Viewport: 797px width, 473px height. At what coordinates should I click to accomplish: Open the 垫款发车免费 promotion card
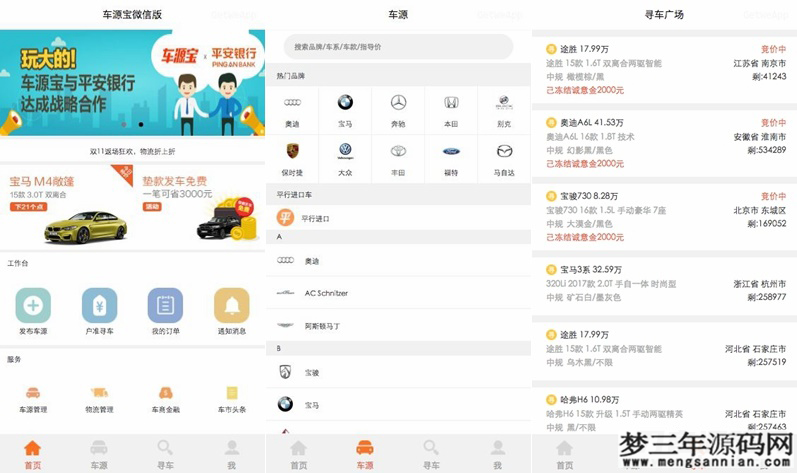click(x=199, y=206)
